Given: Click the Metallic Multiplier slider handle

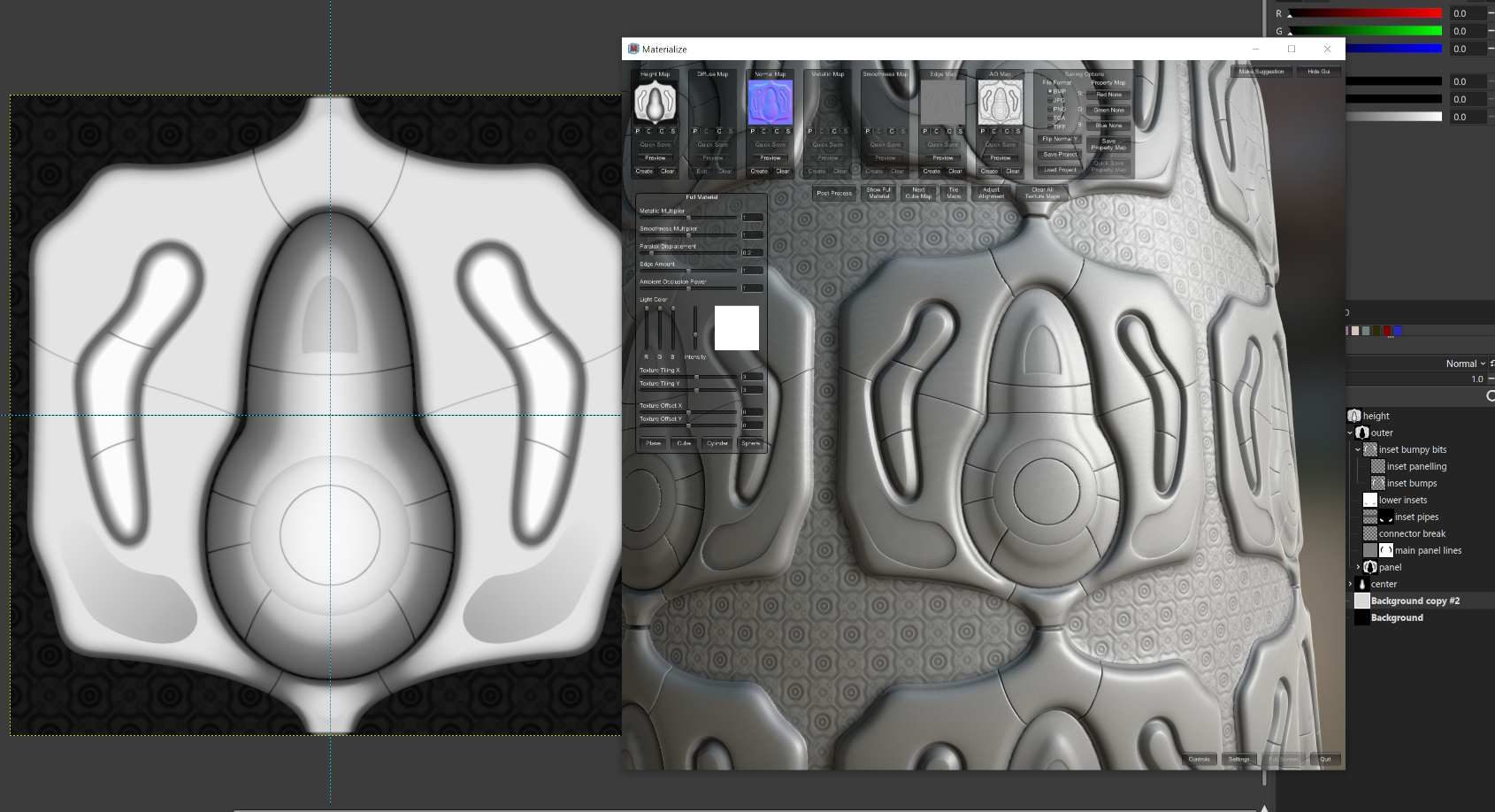Looking at the screenshot, I should click(688, 218).
